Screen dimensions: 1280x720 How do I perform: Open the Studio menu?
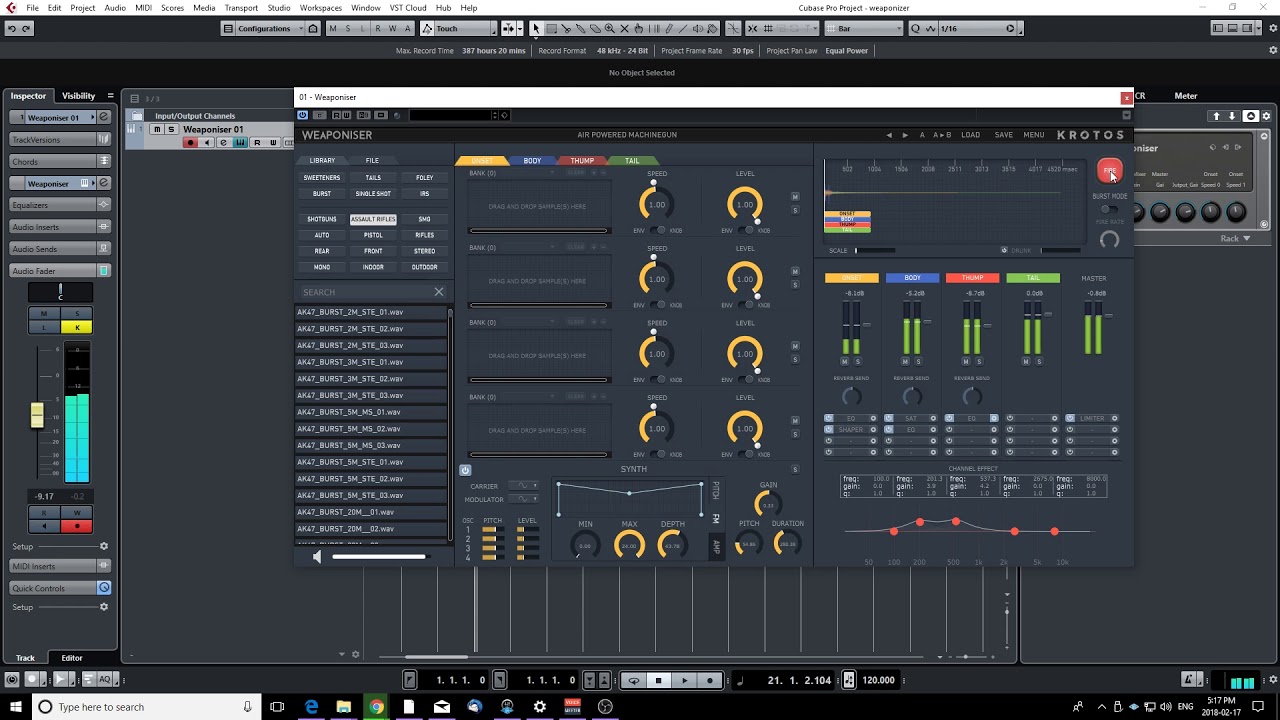[x=279, y=8]
